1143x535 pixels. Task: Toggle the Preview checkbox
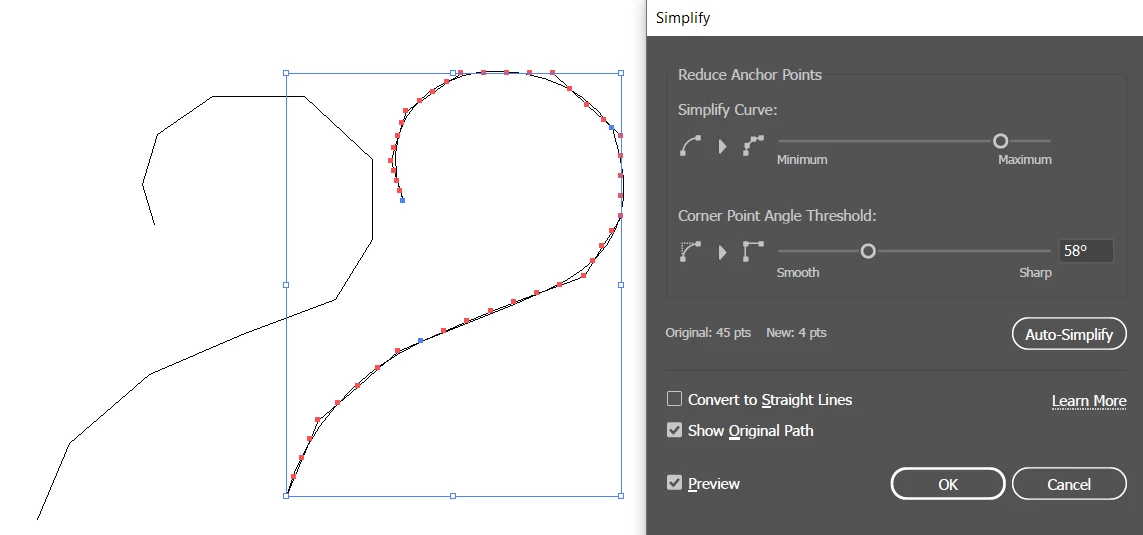[674, 483]
